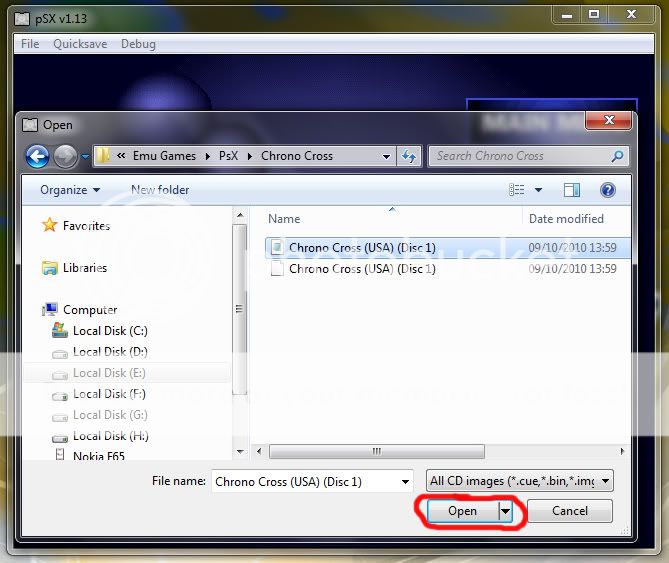Click the Libraries folder icon

click(49, 268)
